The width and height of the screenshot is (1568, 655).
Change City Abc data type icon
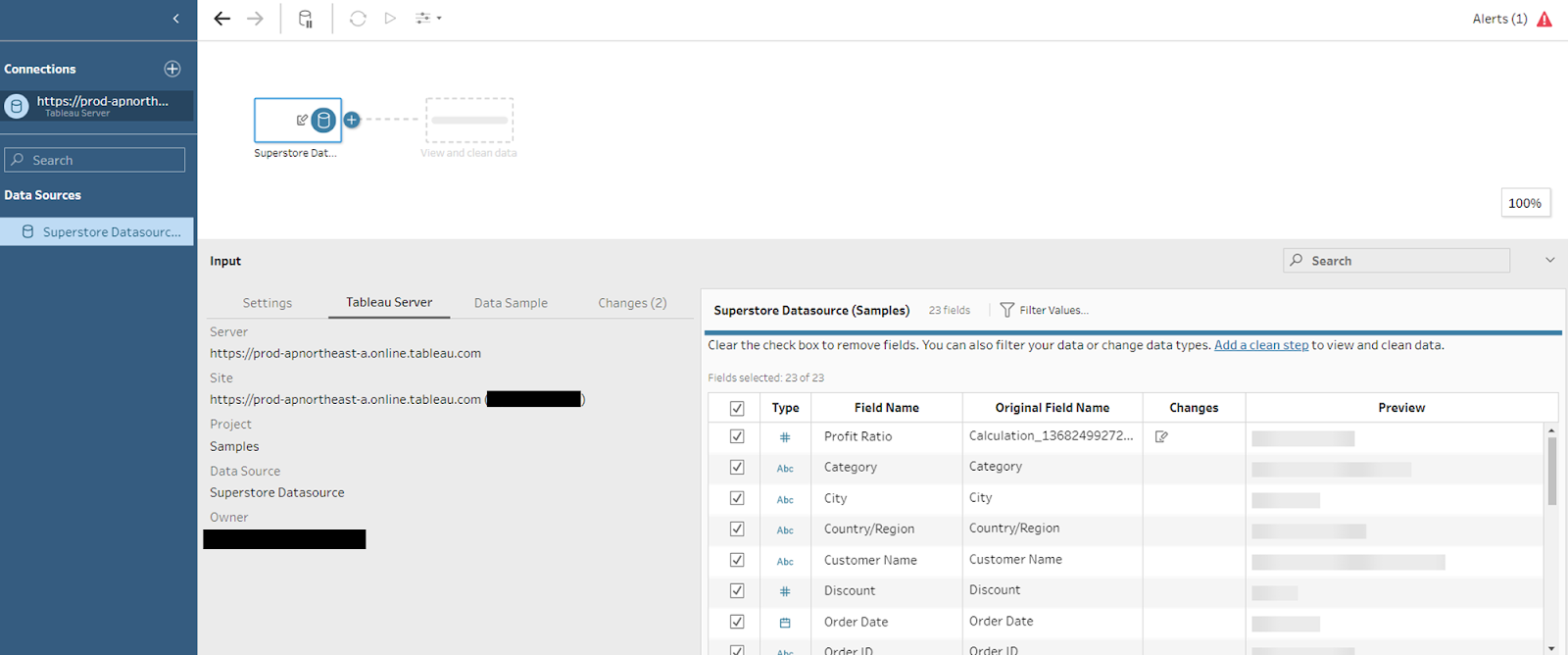pos(785,500)
